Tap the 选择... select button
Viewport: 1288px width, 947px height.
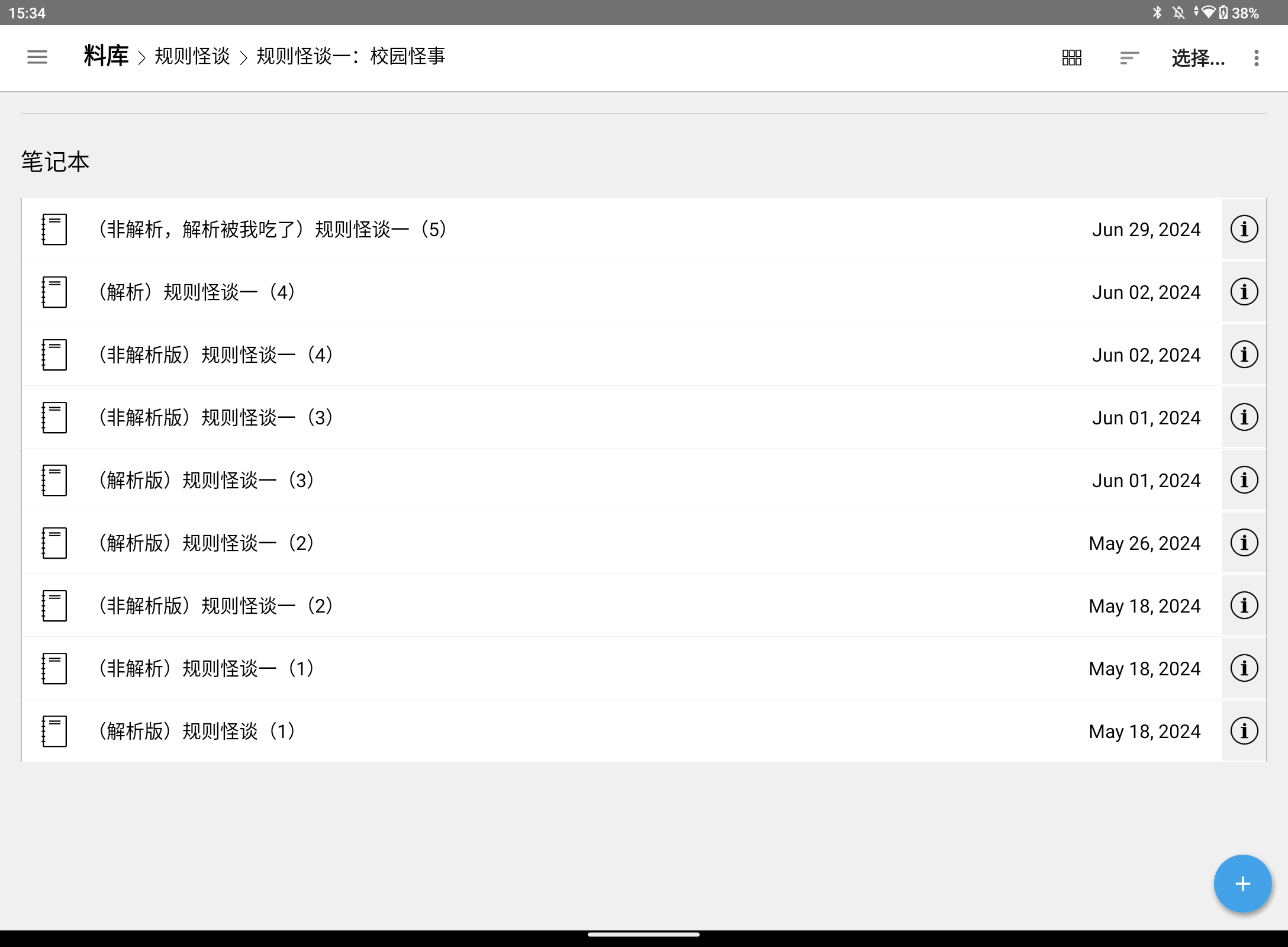1198,57
